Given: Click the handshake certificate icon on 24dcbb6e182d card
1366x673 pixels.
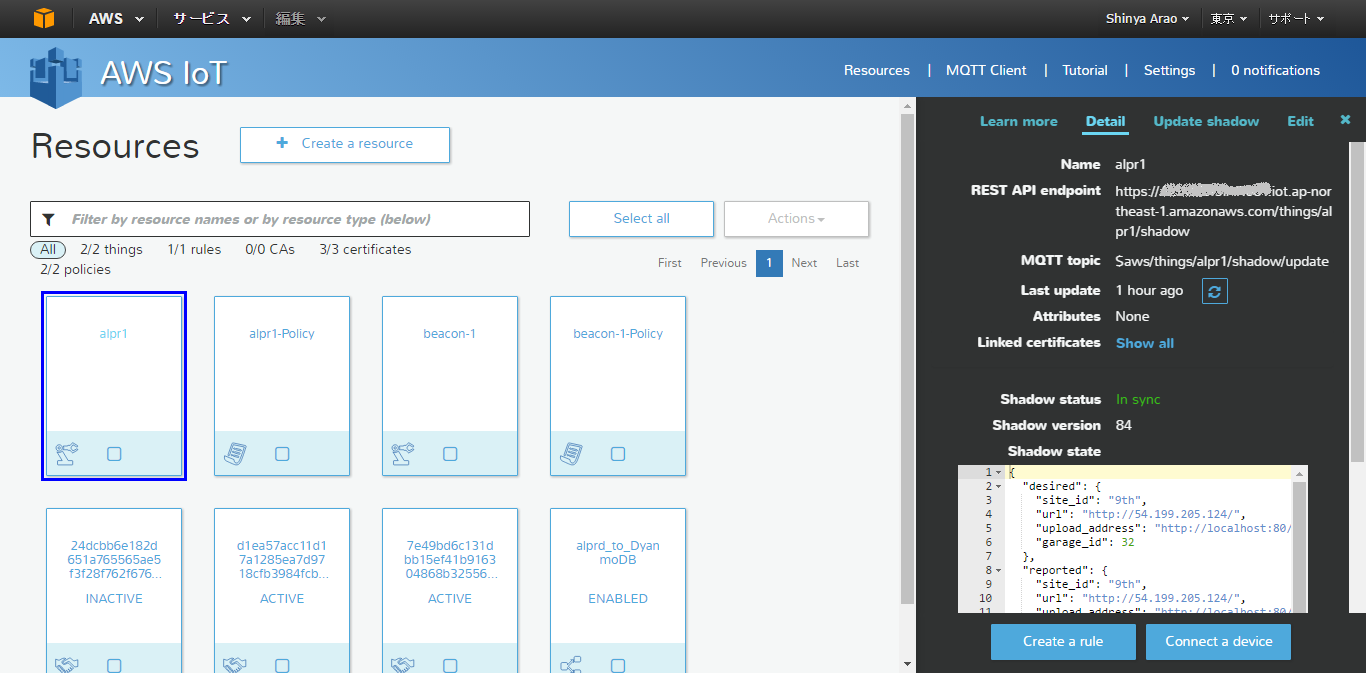Looking at the screenshot, I should coord(67,665).
